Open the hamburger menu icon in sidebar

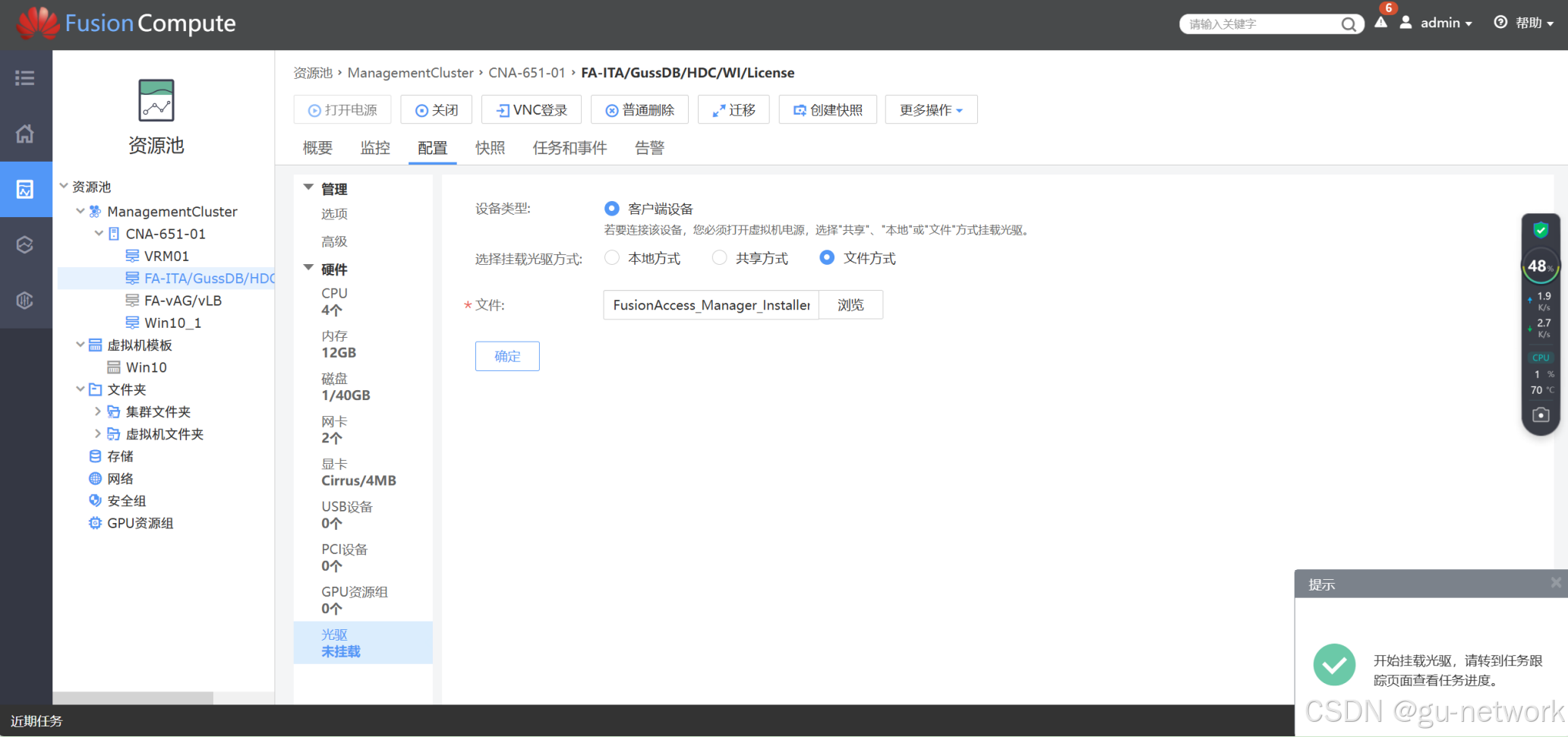tap(25, 77)
